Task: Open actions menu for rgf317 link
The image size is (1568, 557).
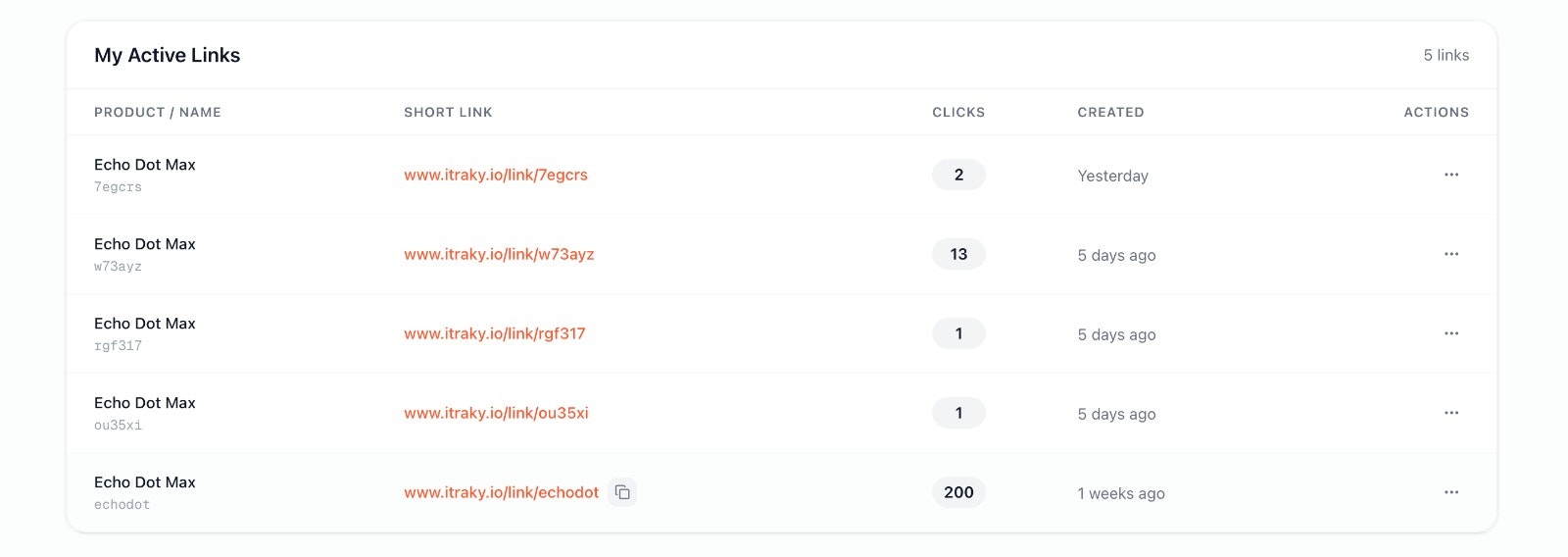Action: (1451, 333)
